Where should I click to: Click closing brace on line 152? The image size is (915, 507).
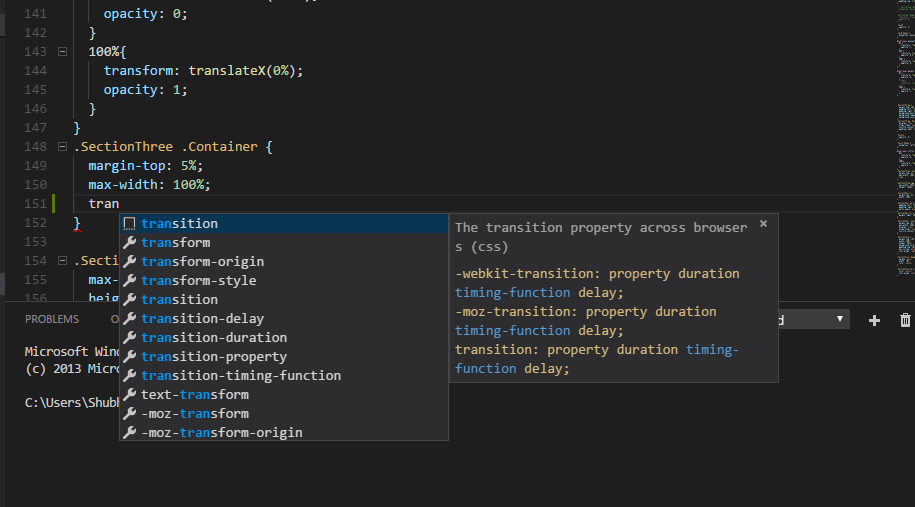(x=77, y=223)
